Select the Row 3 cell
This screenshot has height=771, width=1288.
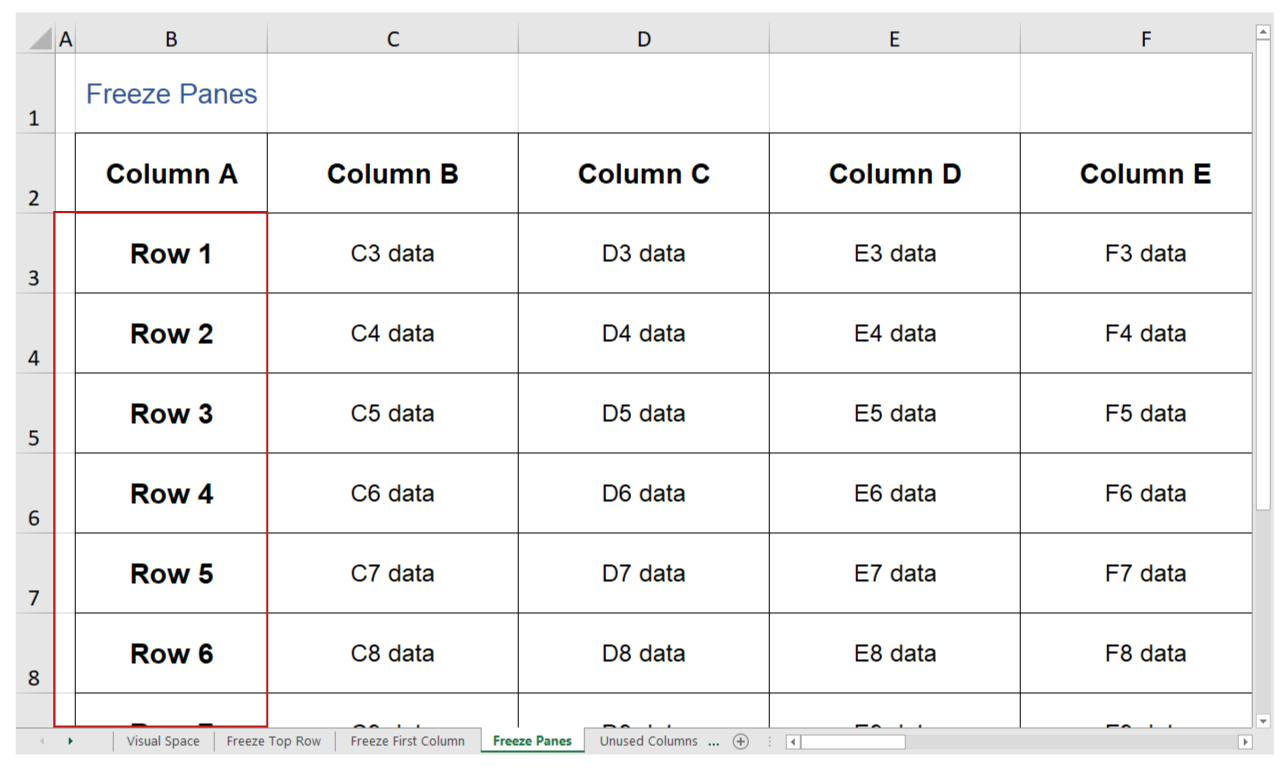tap(171, 413)
